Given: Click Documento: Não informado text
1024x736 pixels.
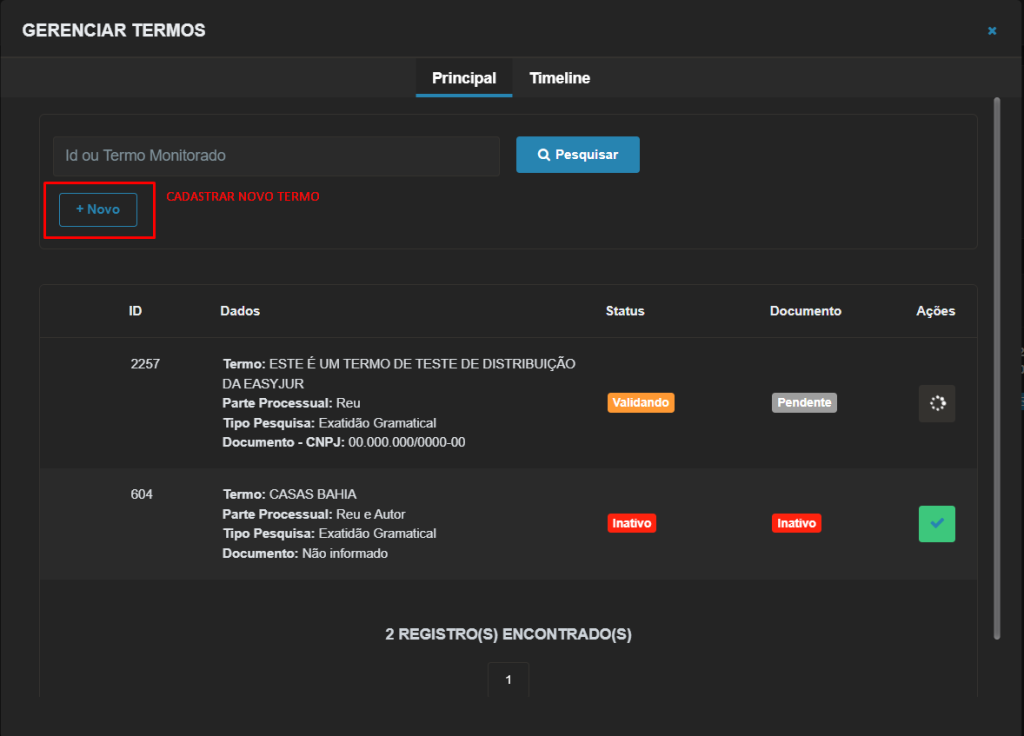Looking at the screenshot, I should 305,553.
